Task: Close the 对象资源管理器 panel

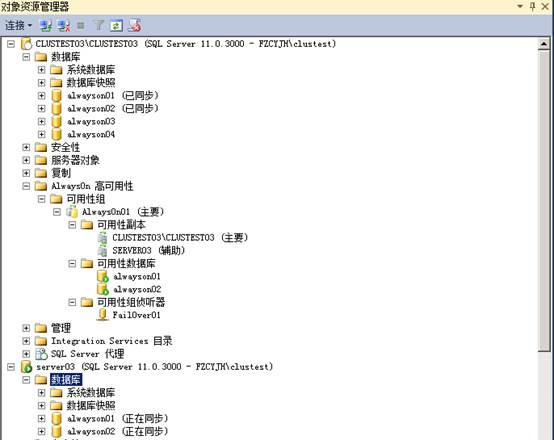Action: (x=545, y=6)
